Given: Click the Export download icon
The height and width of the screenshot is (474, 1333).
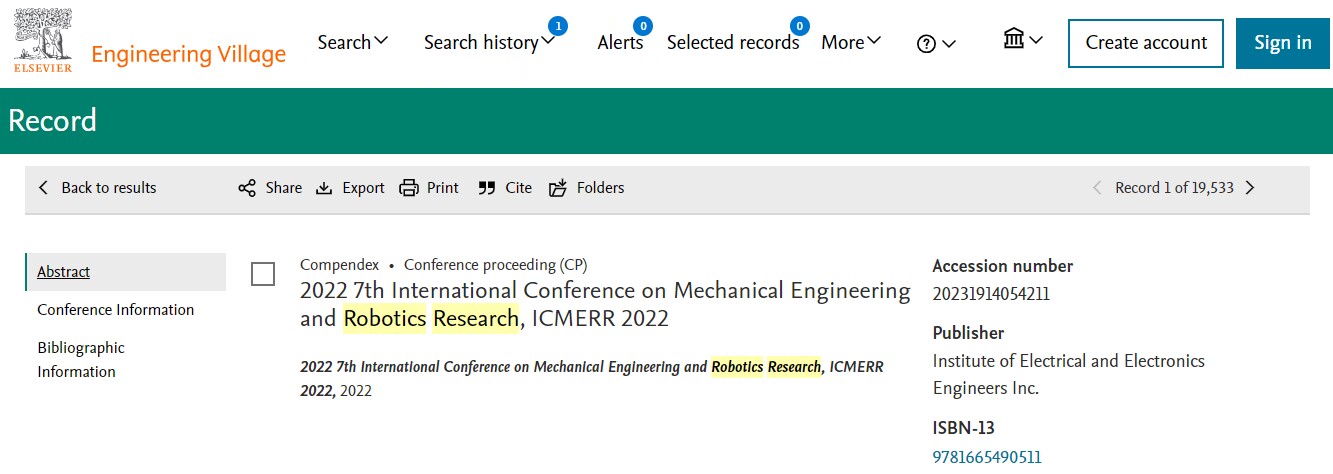Looking at the screenshot, I should 324,188.
